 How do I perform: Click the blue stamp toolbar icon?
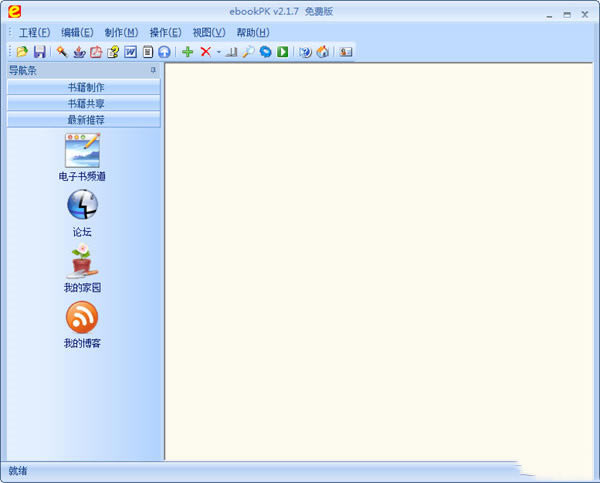point(79,52)
